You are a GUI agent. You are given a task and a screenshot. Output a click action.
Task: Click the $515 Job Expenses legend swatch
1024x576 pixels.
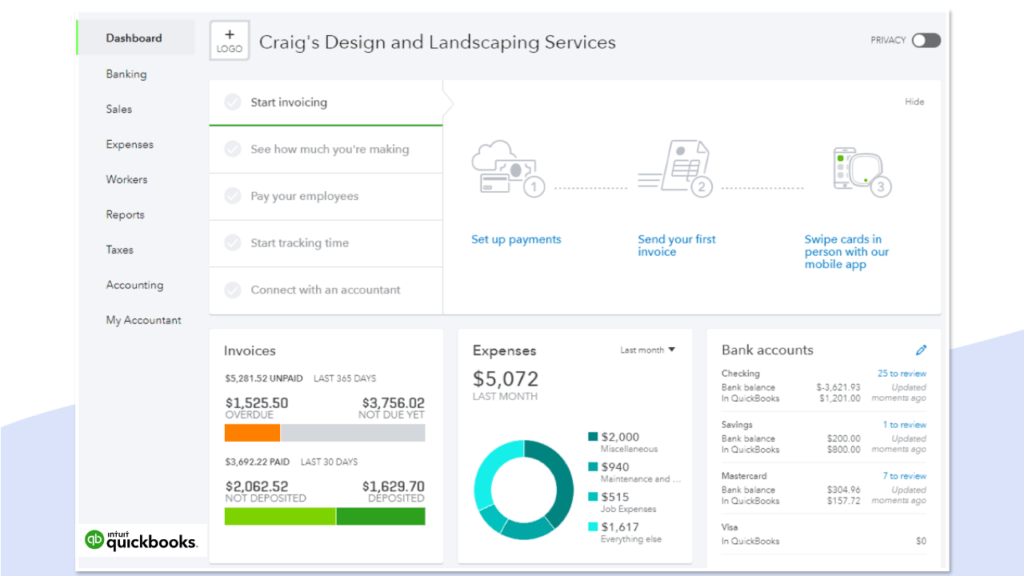(593, 497)
